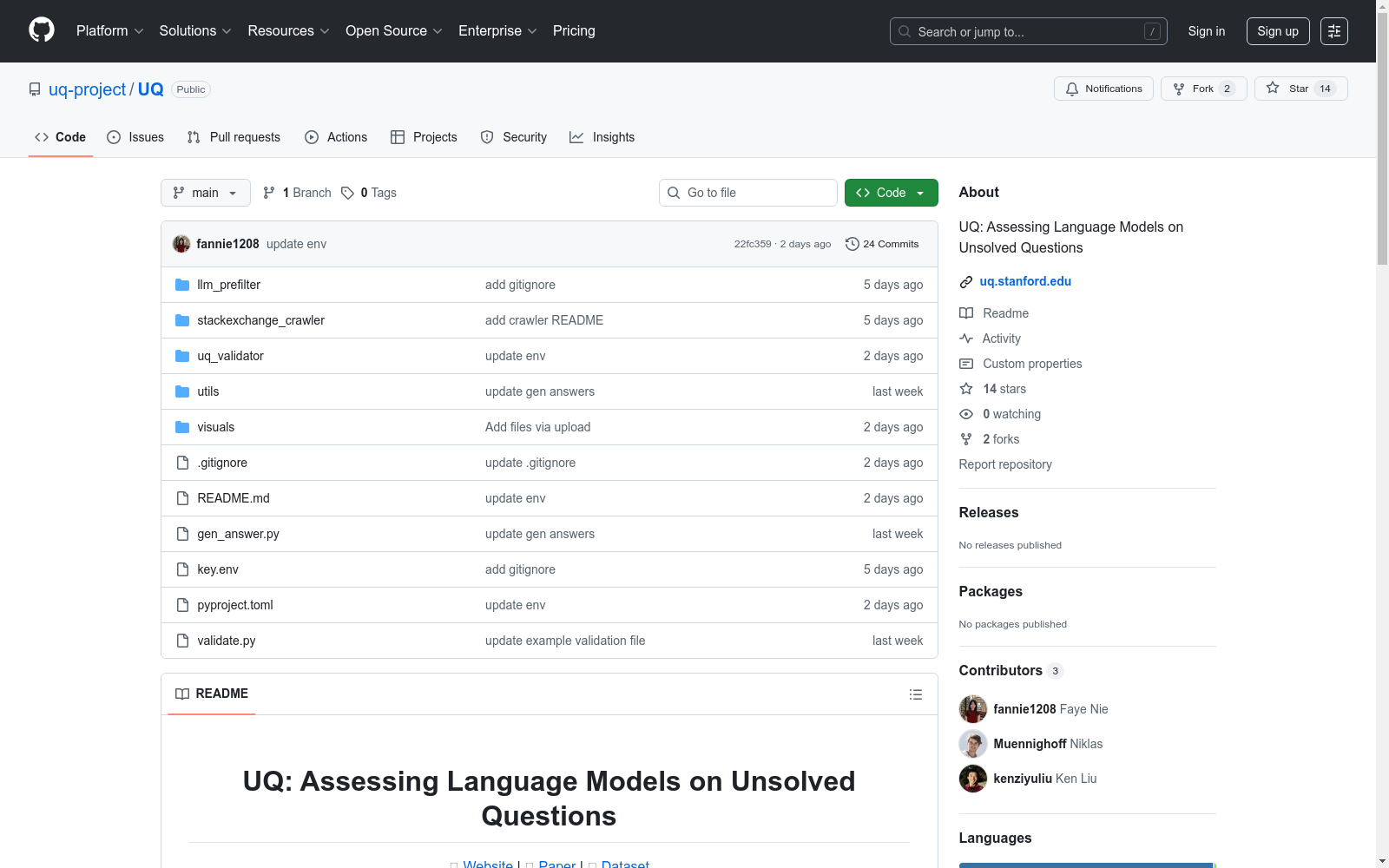Screen dimensions: 1389x868
Task: Open the uq.stanford.edu website link
Action: [x=1025, y=281]
